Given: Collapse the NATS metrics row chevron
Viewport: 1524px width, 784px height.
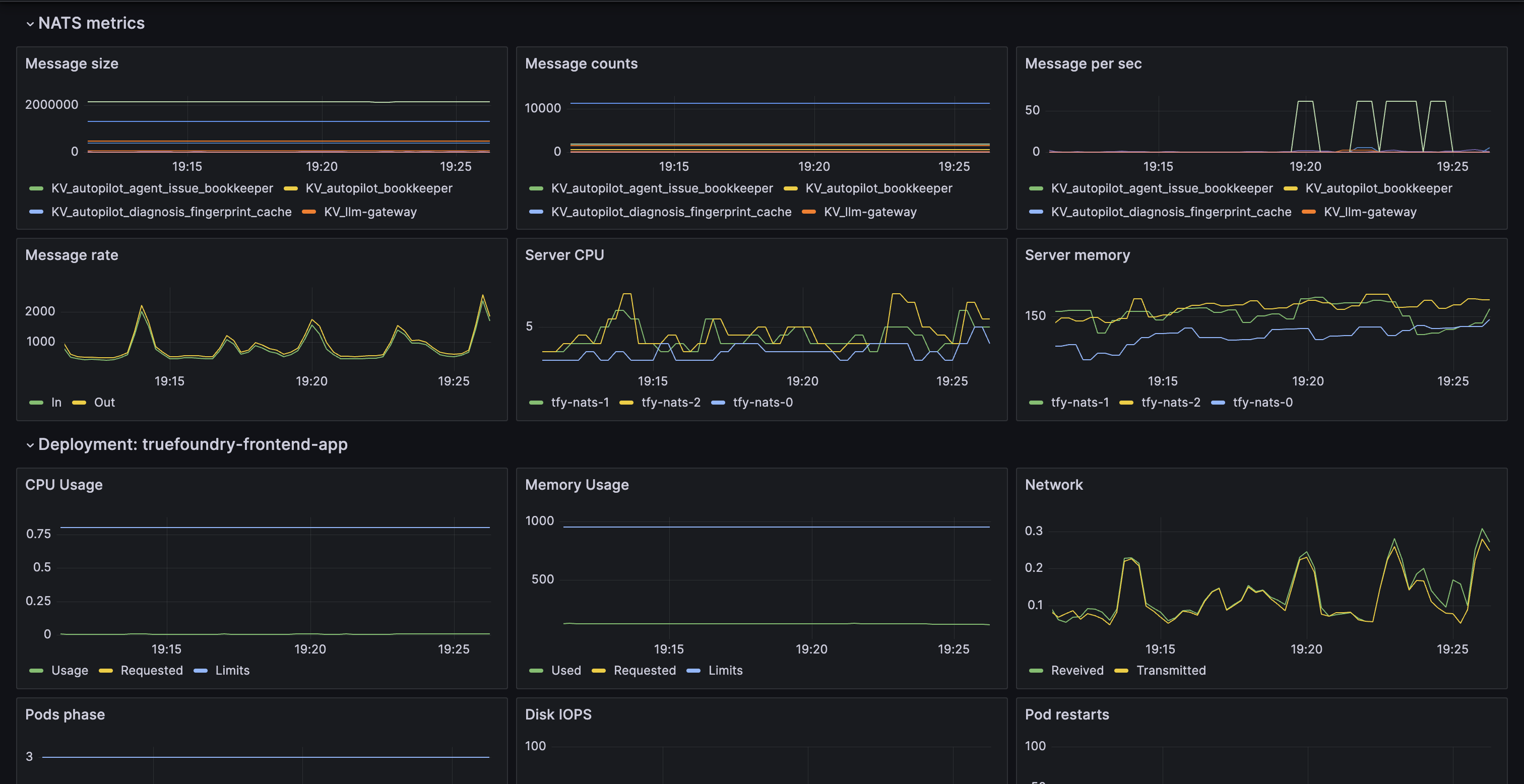Looking at the screenshot, I should (x=30, y=24).
